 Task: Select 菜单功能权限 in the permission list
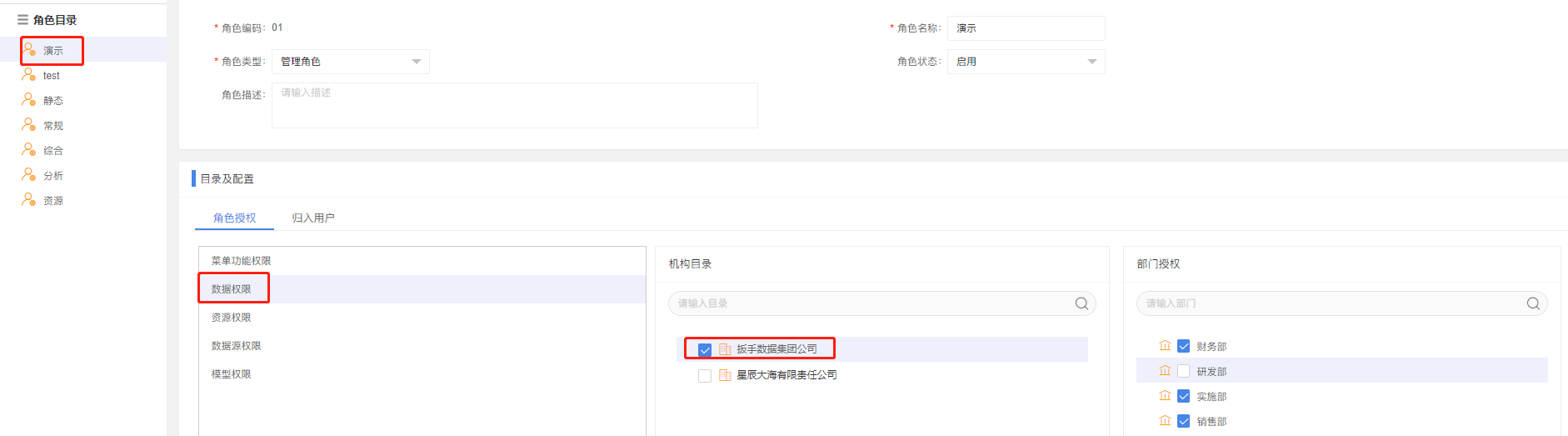(x=422, y=261)
